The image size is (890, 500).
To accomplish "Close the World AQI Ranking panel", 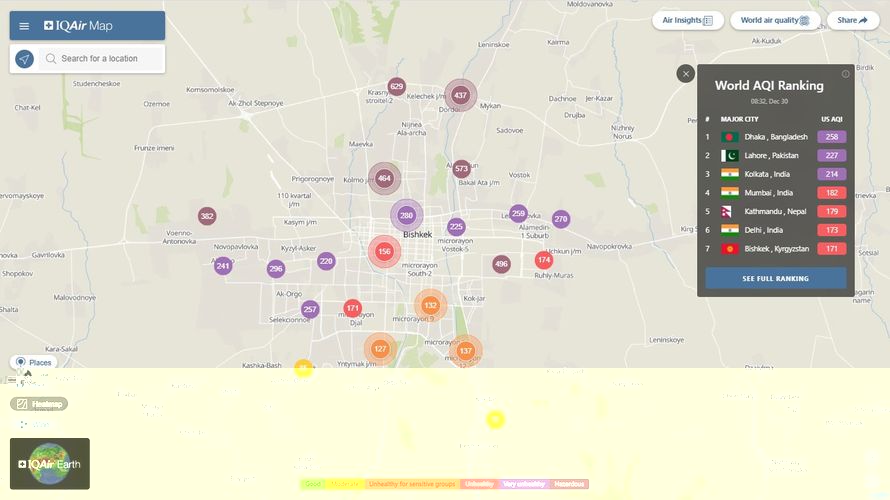I will click(685, 73).
